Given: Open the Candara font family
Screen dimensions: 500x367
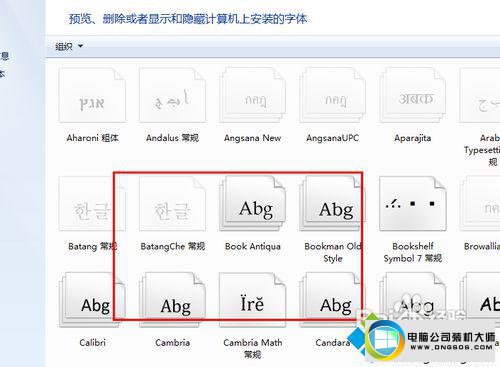Looking at the screenshot, I should coord(332,299).
